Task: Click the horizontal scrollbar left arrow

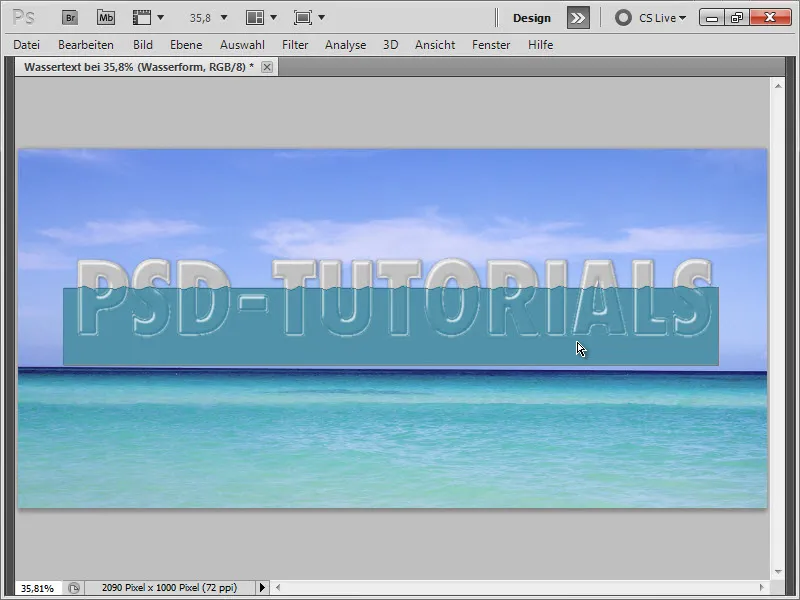Action: [278, 588]
